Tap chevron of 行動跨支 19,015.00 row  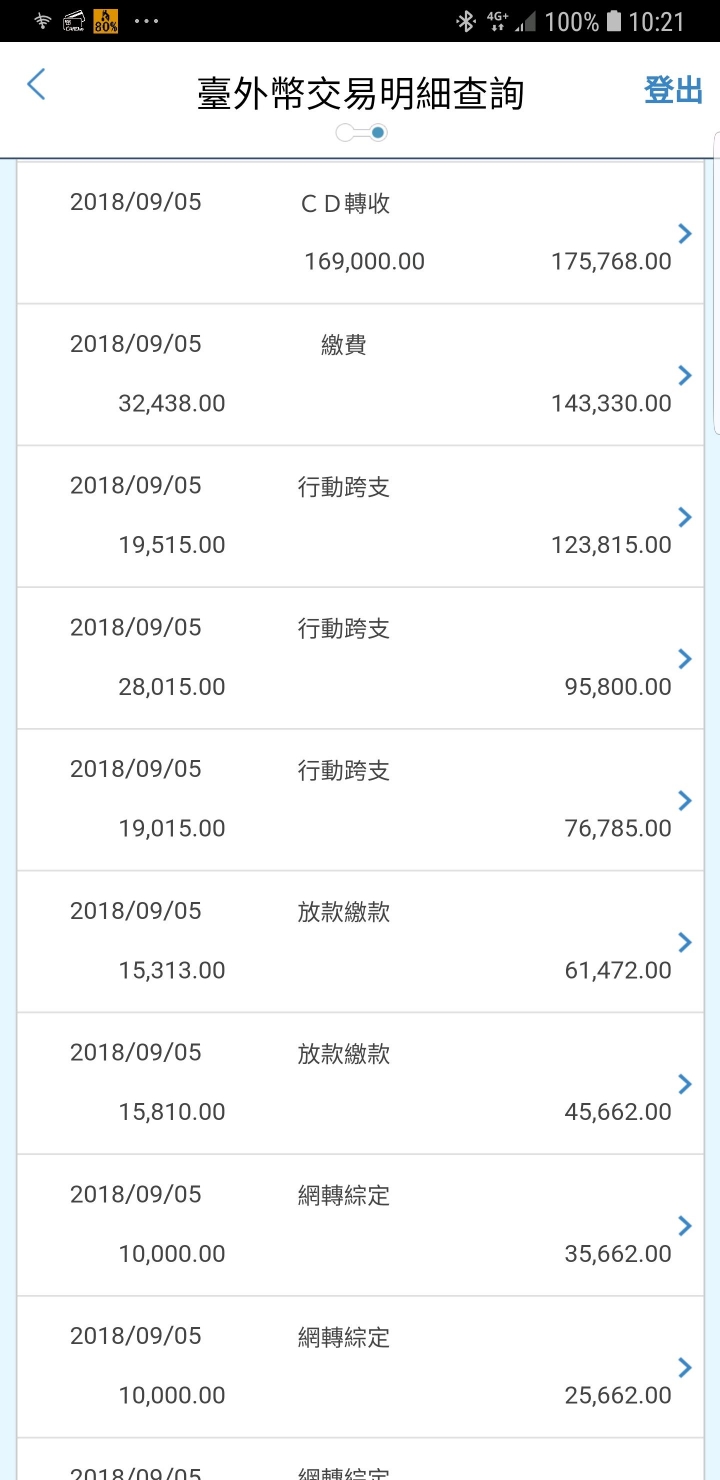685,801
